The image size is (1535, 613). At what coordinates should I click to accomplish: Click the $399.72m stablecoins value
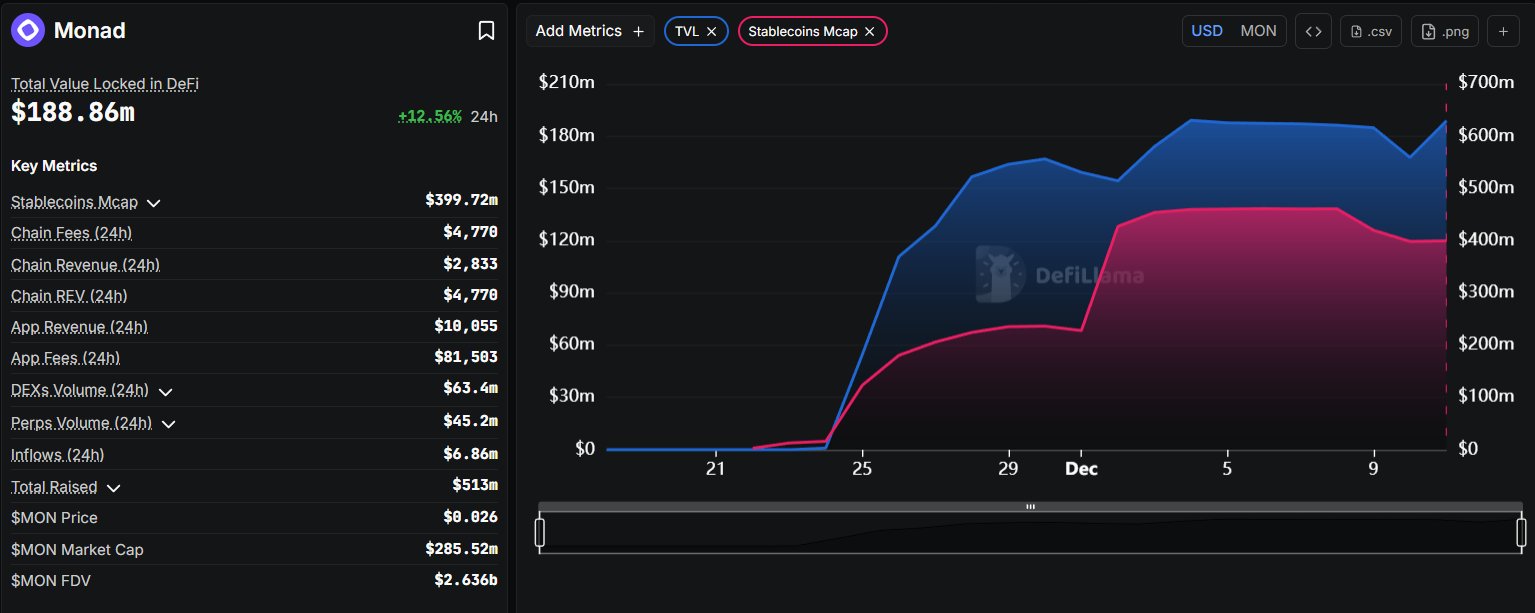(461, 200)
